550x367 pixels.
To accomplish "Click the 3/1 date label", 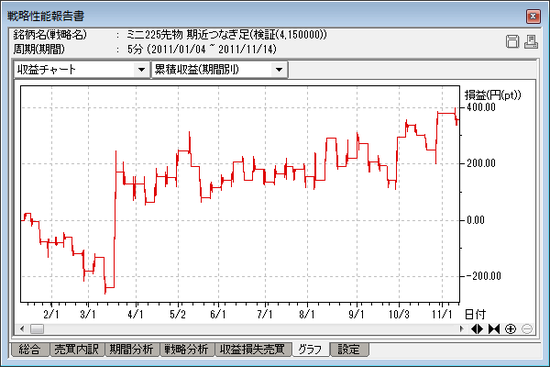I will click(88, 314).
